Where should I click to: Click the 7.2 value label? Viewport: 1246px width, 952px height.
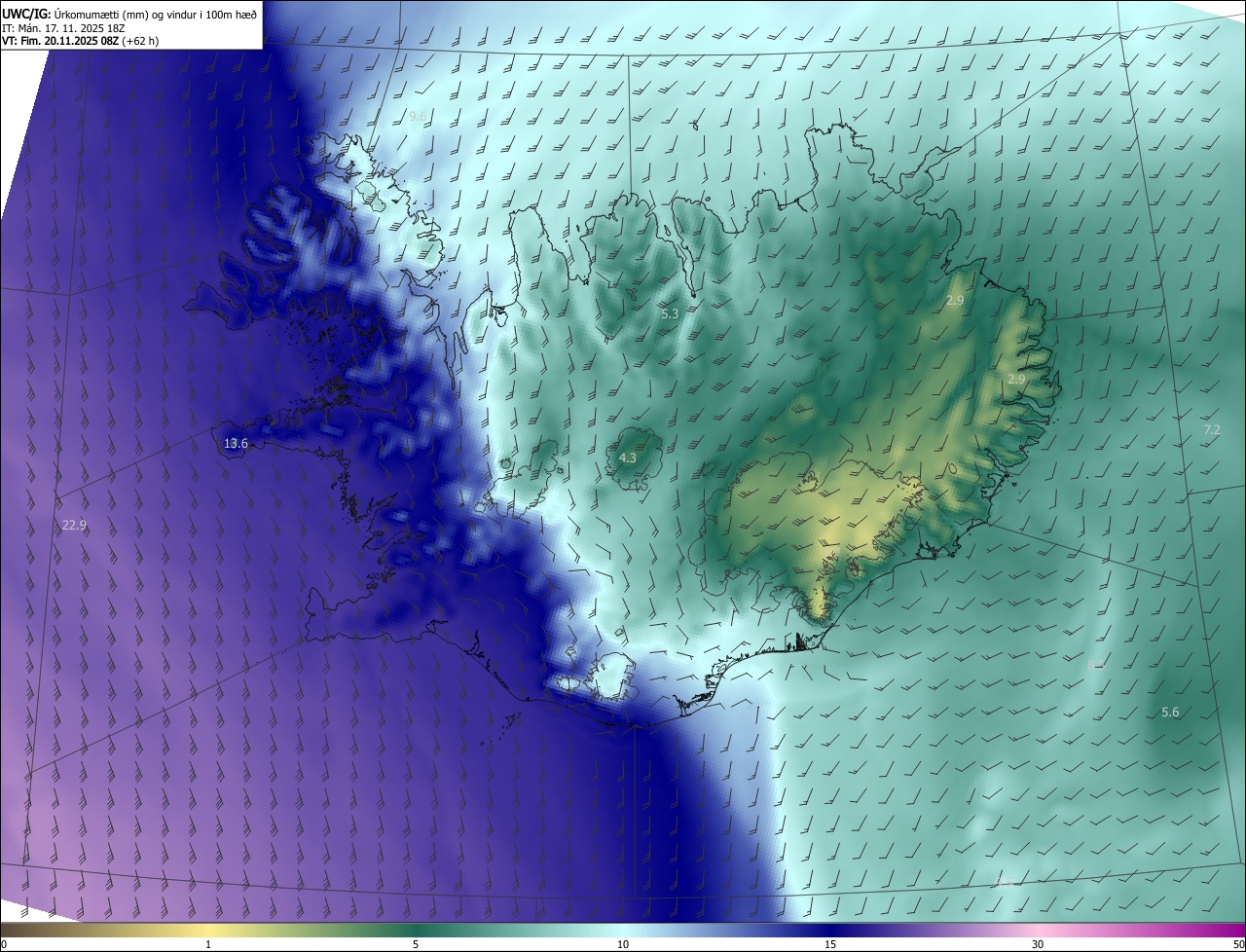click(1212, 429)
